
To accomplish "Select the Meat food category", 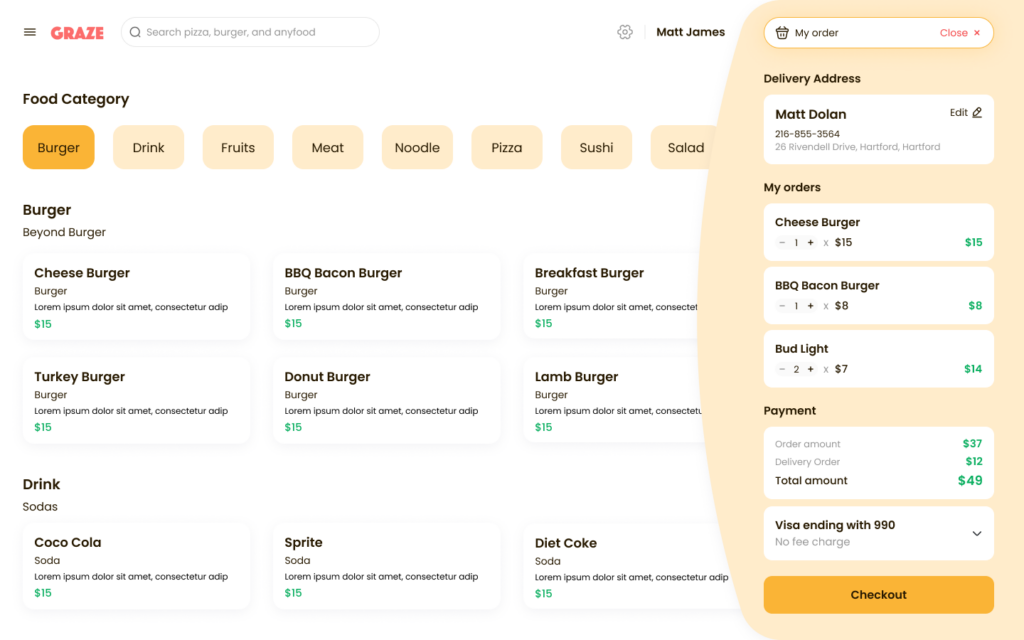I will point(327,147).
